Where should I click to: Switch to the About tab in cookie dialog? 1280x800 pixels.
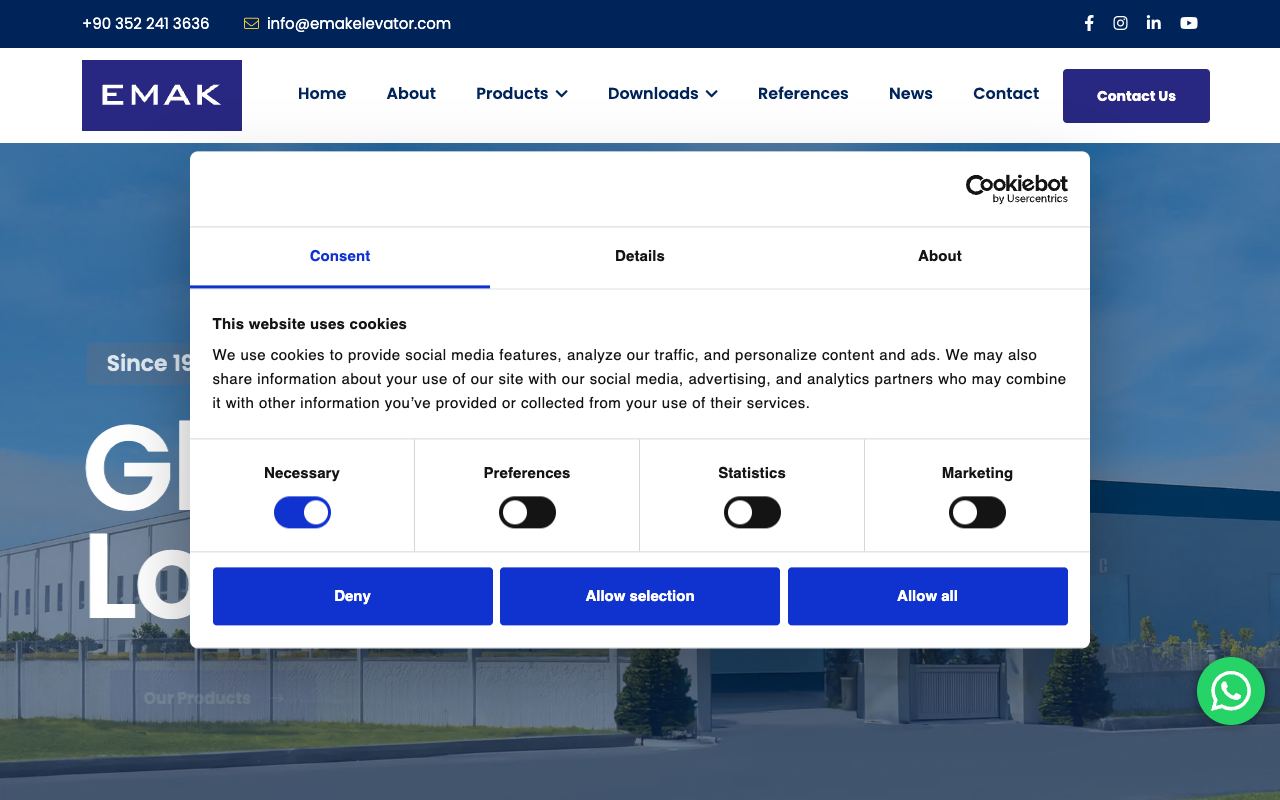coord(940,257)
